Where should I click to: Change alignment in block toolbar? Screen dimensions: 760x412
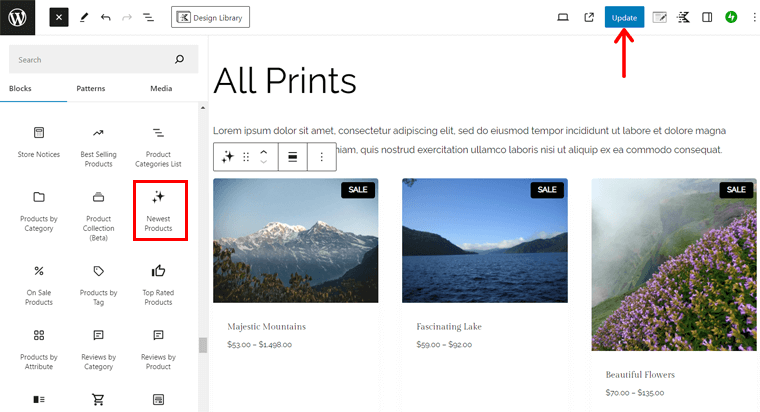point(293,157)
